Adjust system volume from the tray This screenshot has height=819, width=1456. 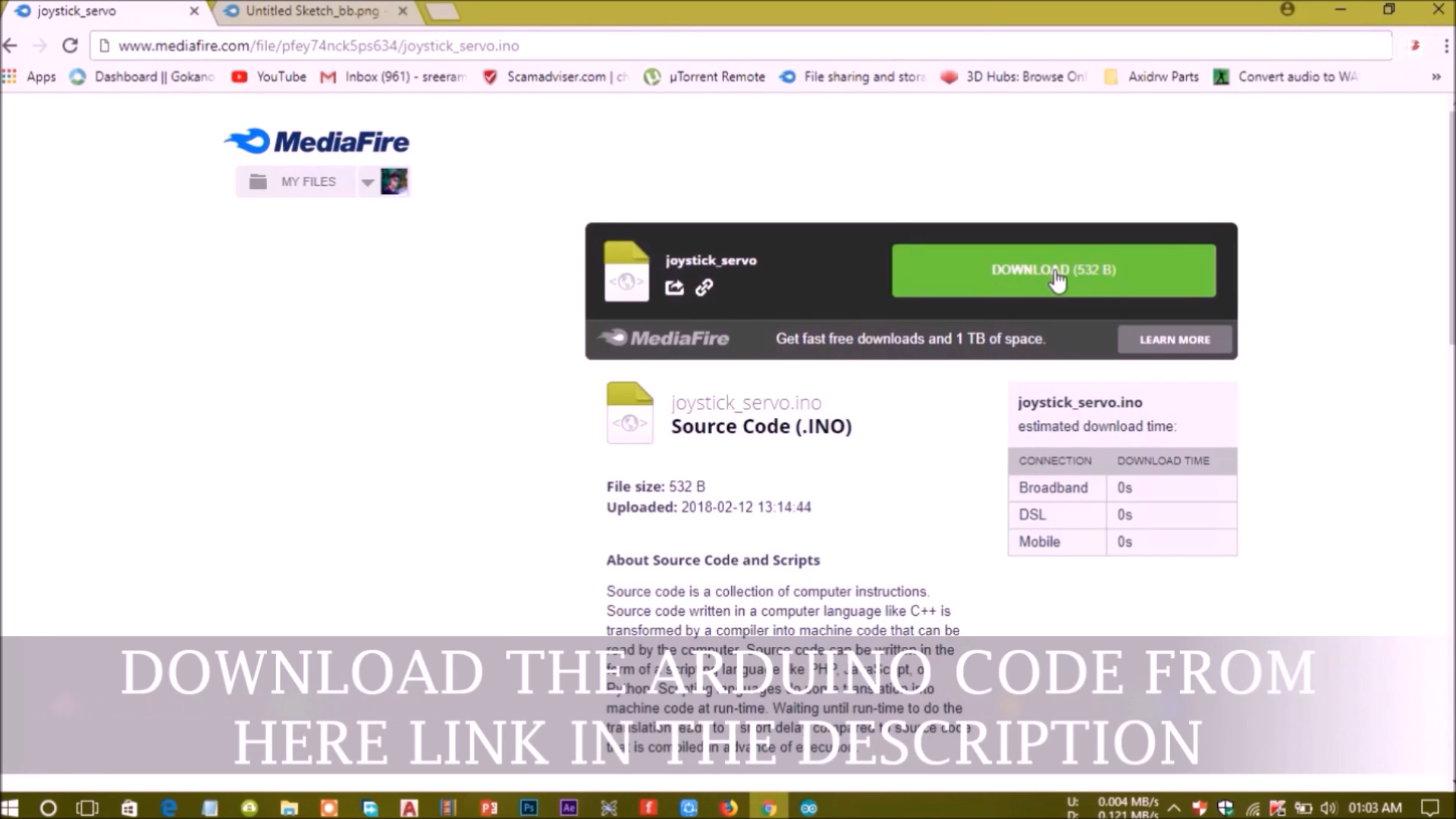[x=1329, y=808]
